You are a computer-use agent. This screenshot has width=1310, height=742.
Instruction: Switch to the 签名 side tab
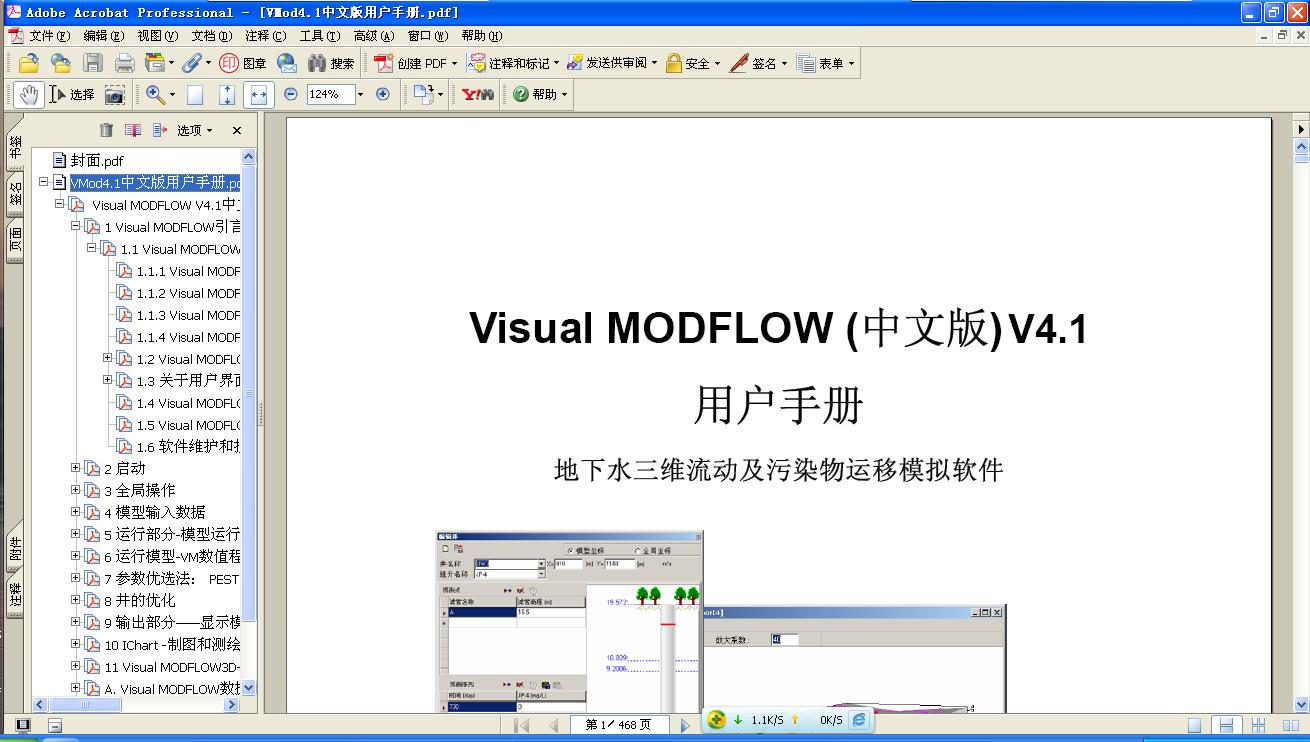click(x=15, y=194)
